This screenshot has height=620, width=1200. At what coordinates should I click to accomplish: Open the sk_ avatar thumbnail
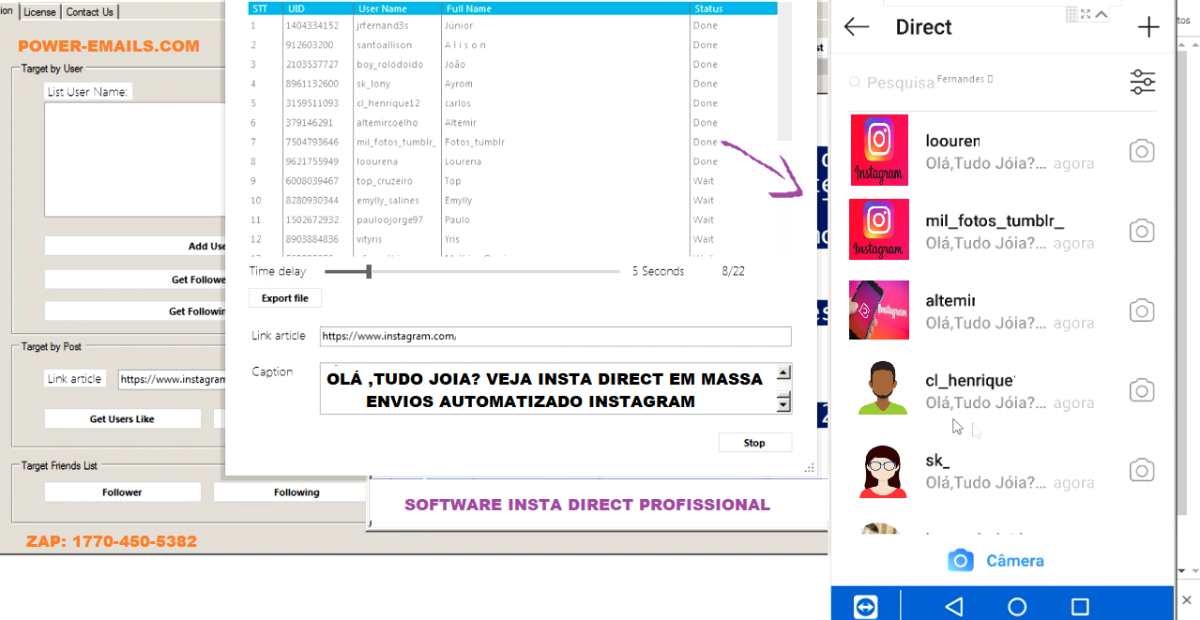(x=884, y=470)
